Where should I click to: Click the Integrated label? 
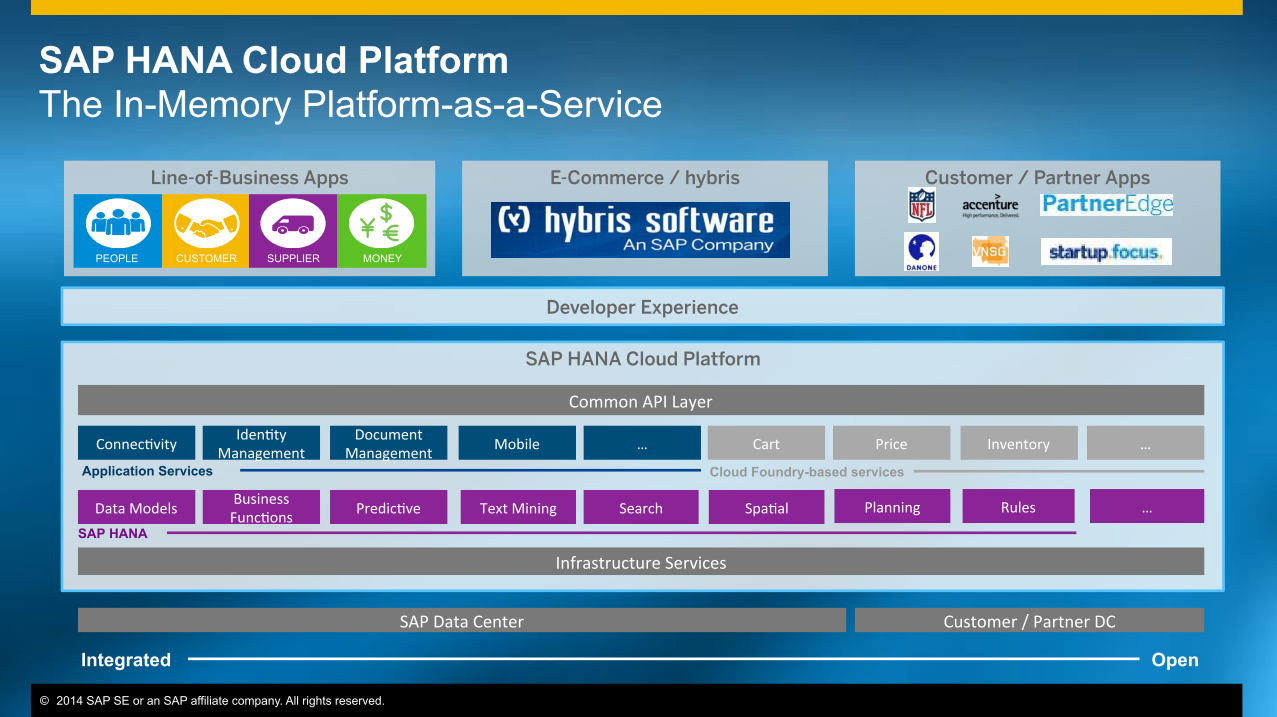pyautogui.click(x=126, y=659)
